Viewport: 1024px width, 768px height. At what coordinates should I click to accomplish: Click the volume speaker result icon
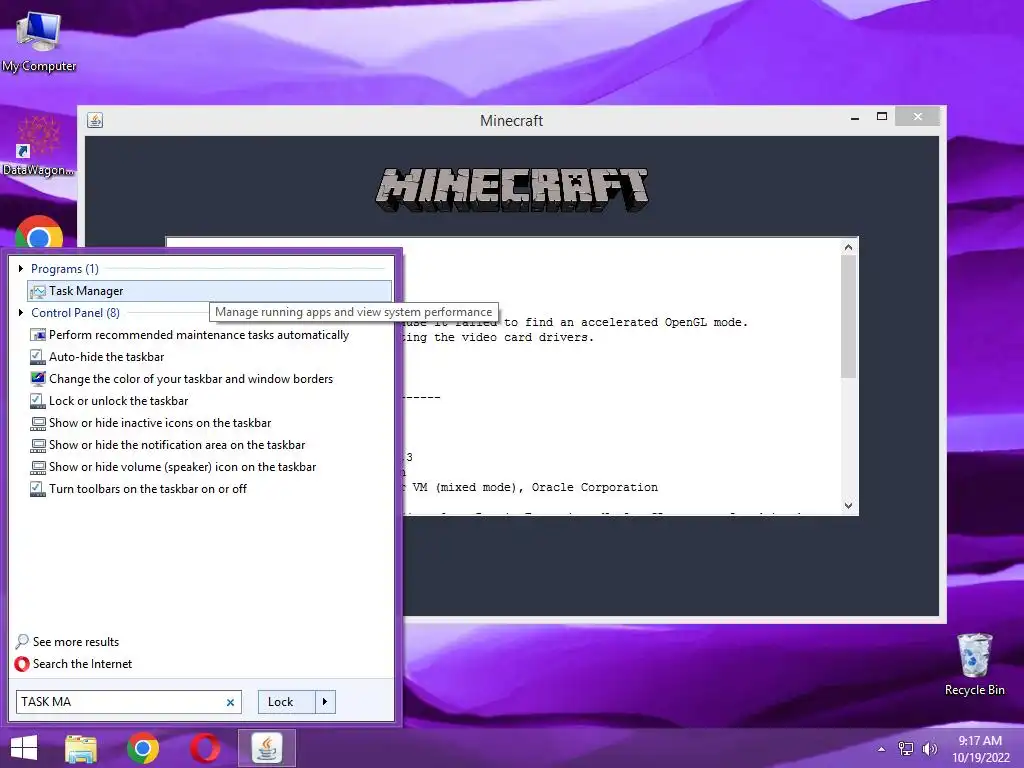coord(38,466)
